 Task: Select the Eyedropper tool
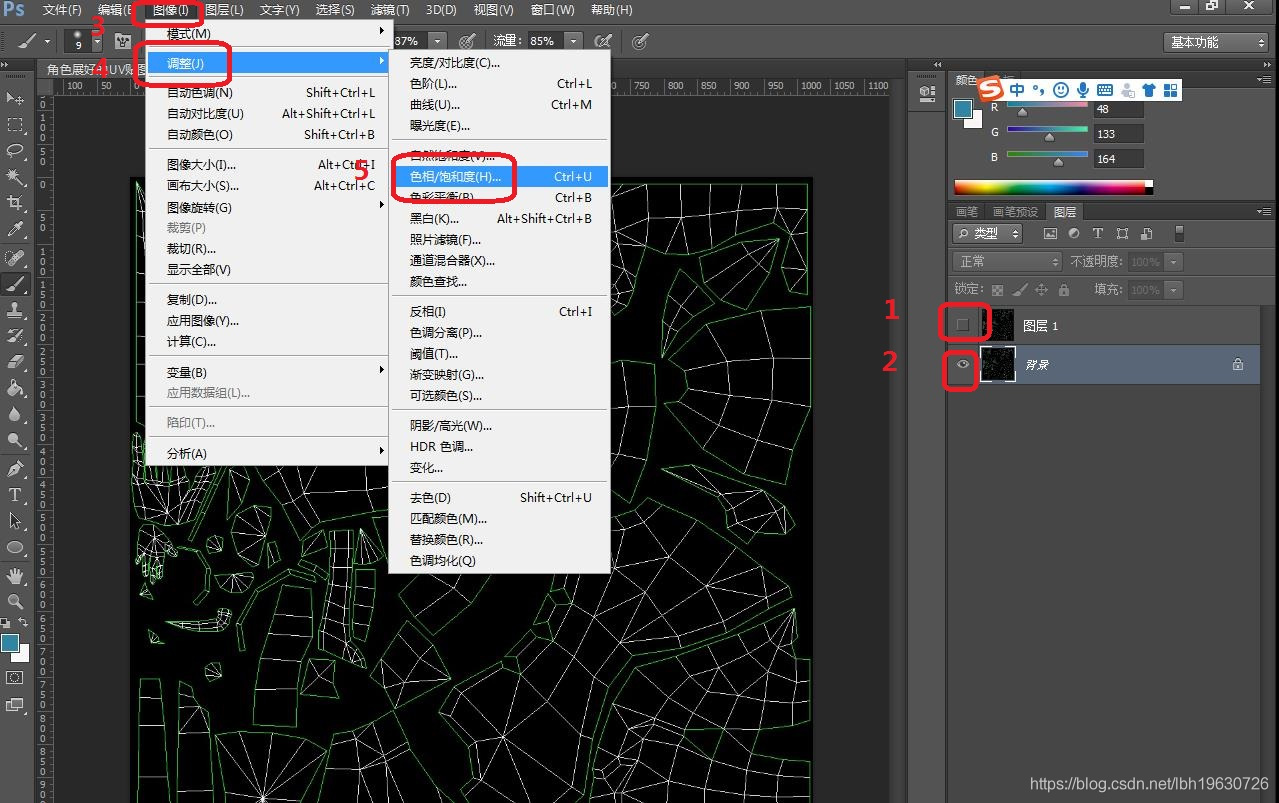coord(15,230)
